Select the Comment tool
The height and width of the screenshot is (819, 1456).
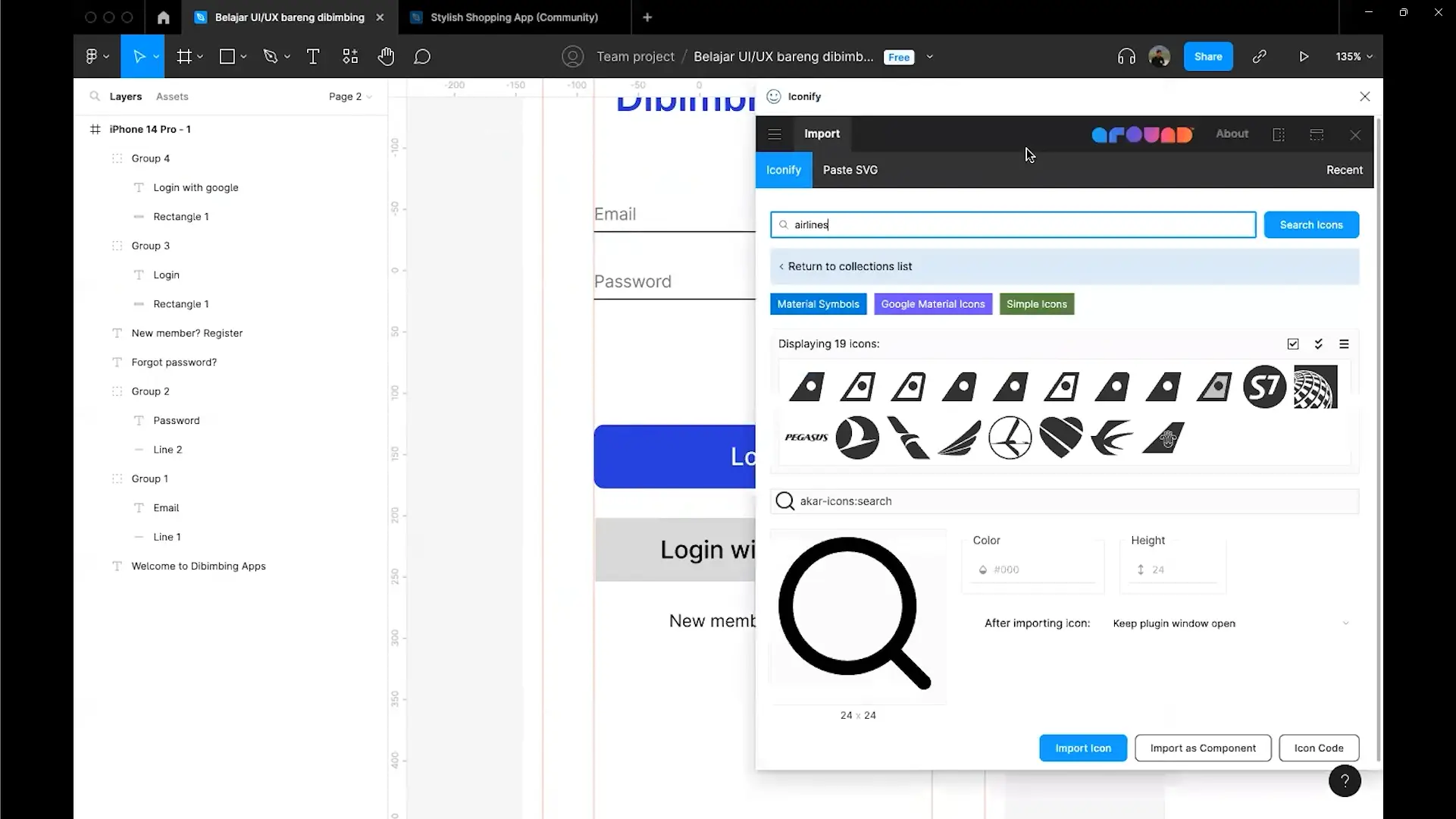point(422,56)
